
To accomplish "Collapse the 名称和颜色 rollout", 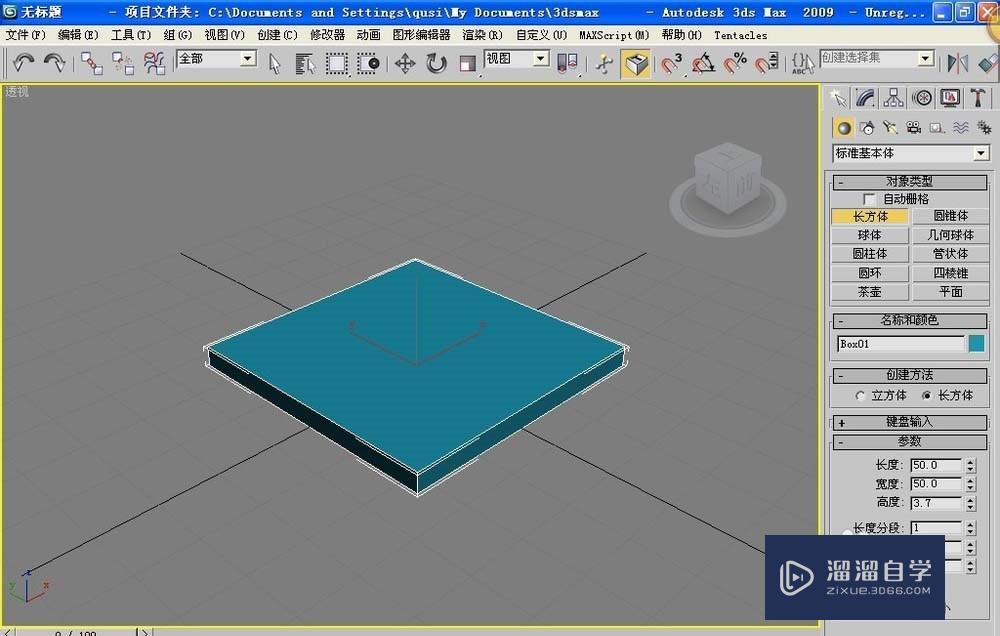I will click(x=909, y=320).
